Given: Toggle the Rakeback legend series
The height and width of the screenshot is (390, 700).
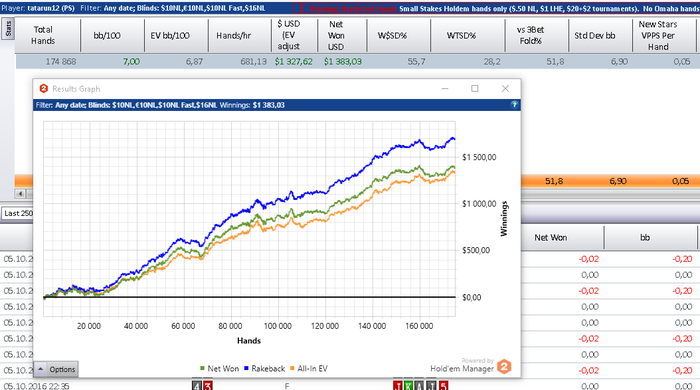Looking at the screenshot, I should tap(264, 369).
